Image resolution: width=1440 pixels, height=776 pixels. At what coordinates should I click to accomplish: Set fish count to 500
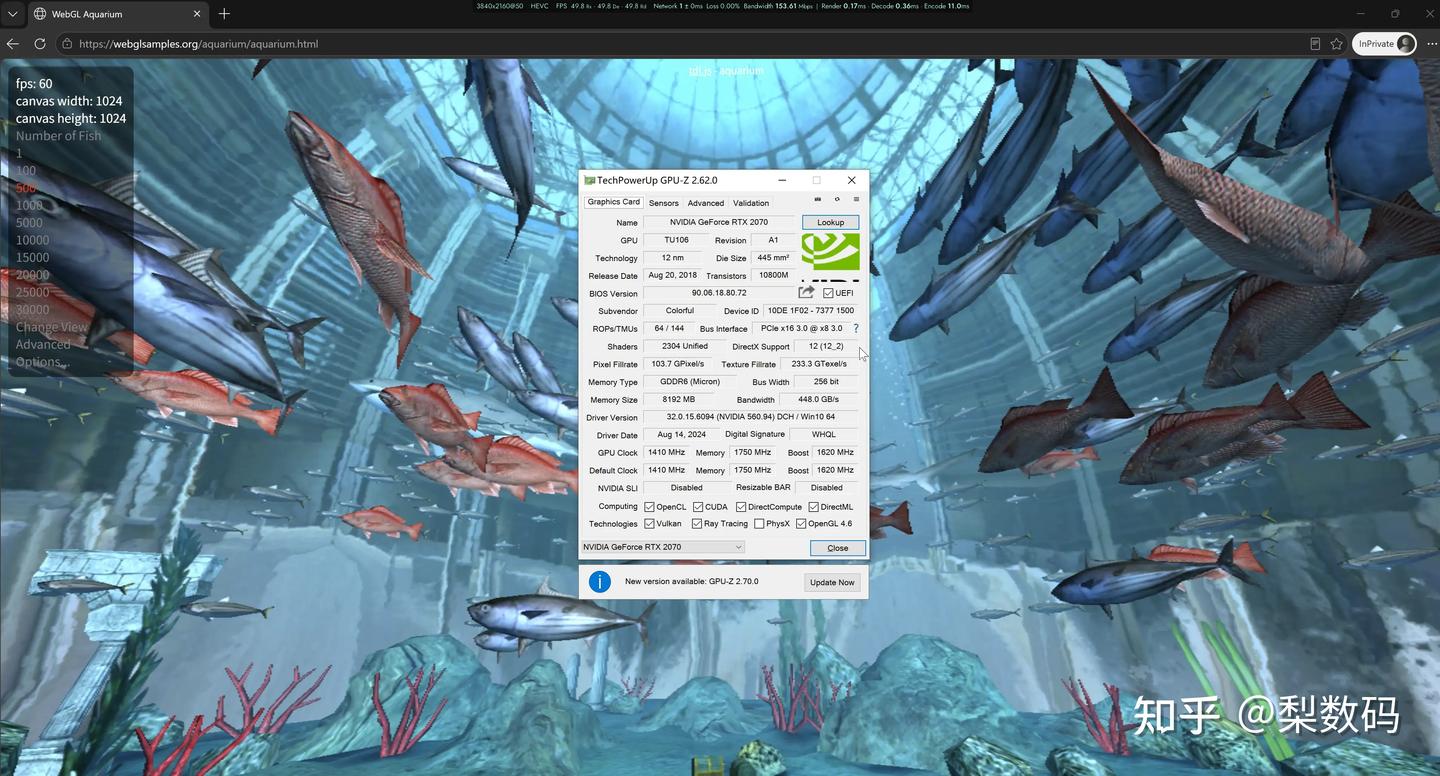(26, 188)
